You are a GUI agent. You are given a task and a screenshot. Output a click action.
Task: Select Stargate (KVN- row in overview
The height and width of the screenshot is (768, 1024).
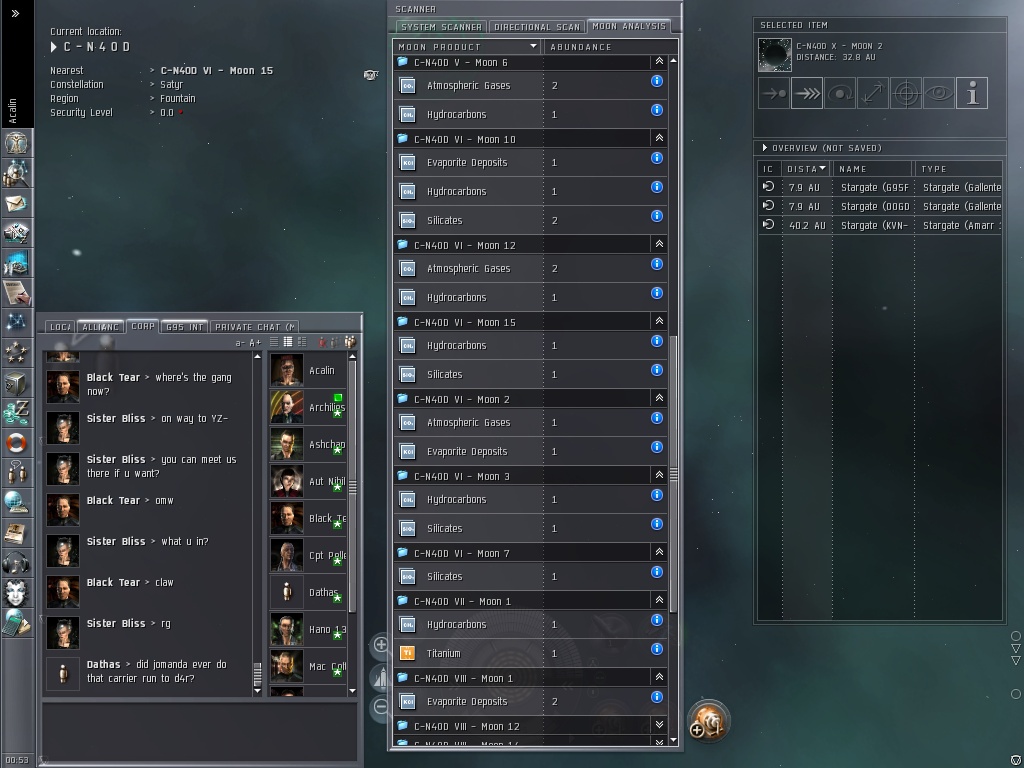click(x=881, y=225)
